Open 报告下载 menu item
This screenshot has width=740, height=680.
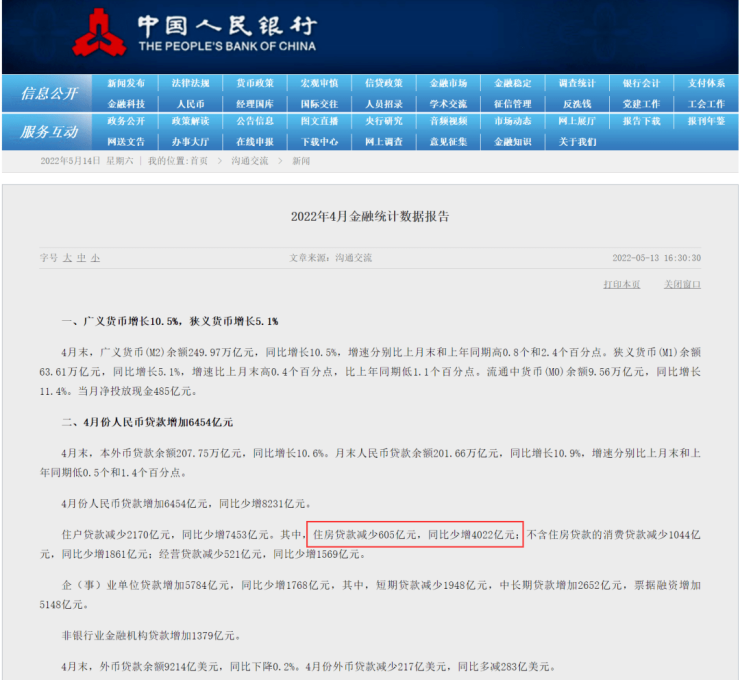coord(641,121)
